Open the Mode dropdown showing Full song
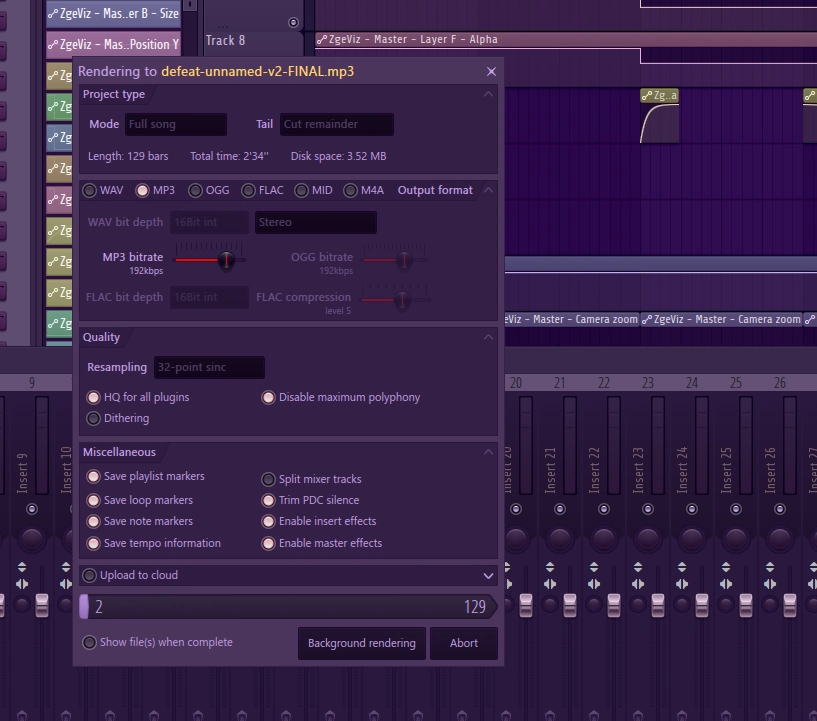Image resolution: width=817 pixels, height=721 pixels. click(176, 125)
